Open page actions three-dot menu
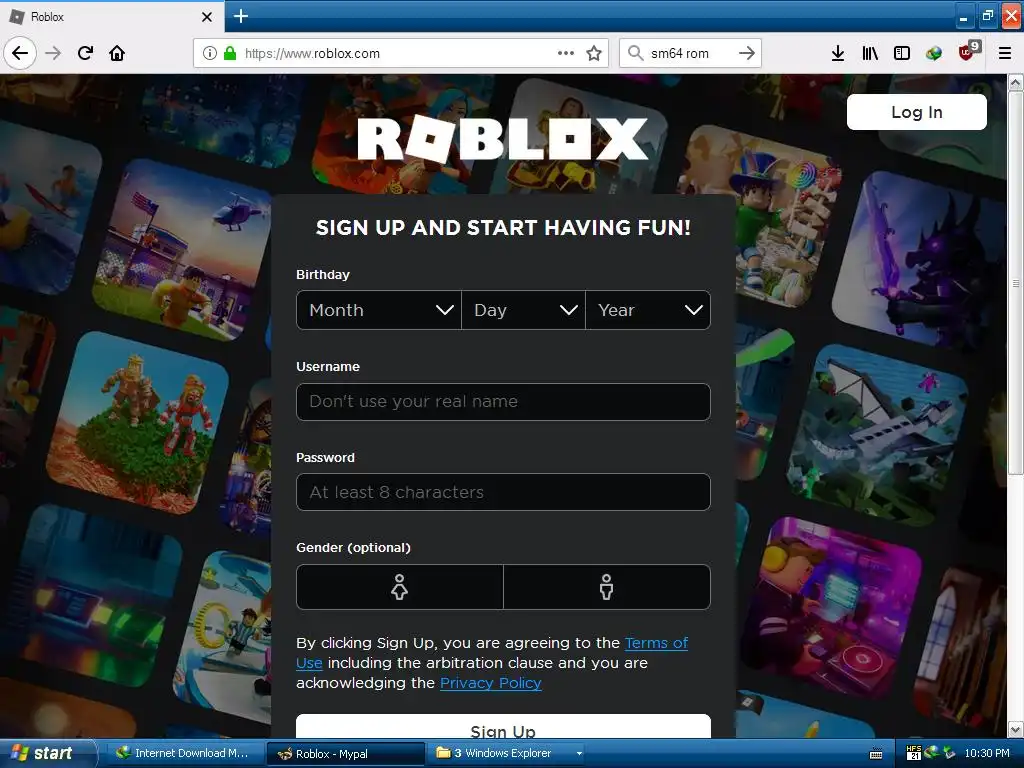Viewport: 1024px width, 768px height. 566,53
